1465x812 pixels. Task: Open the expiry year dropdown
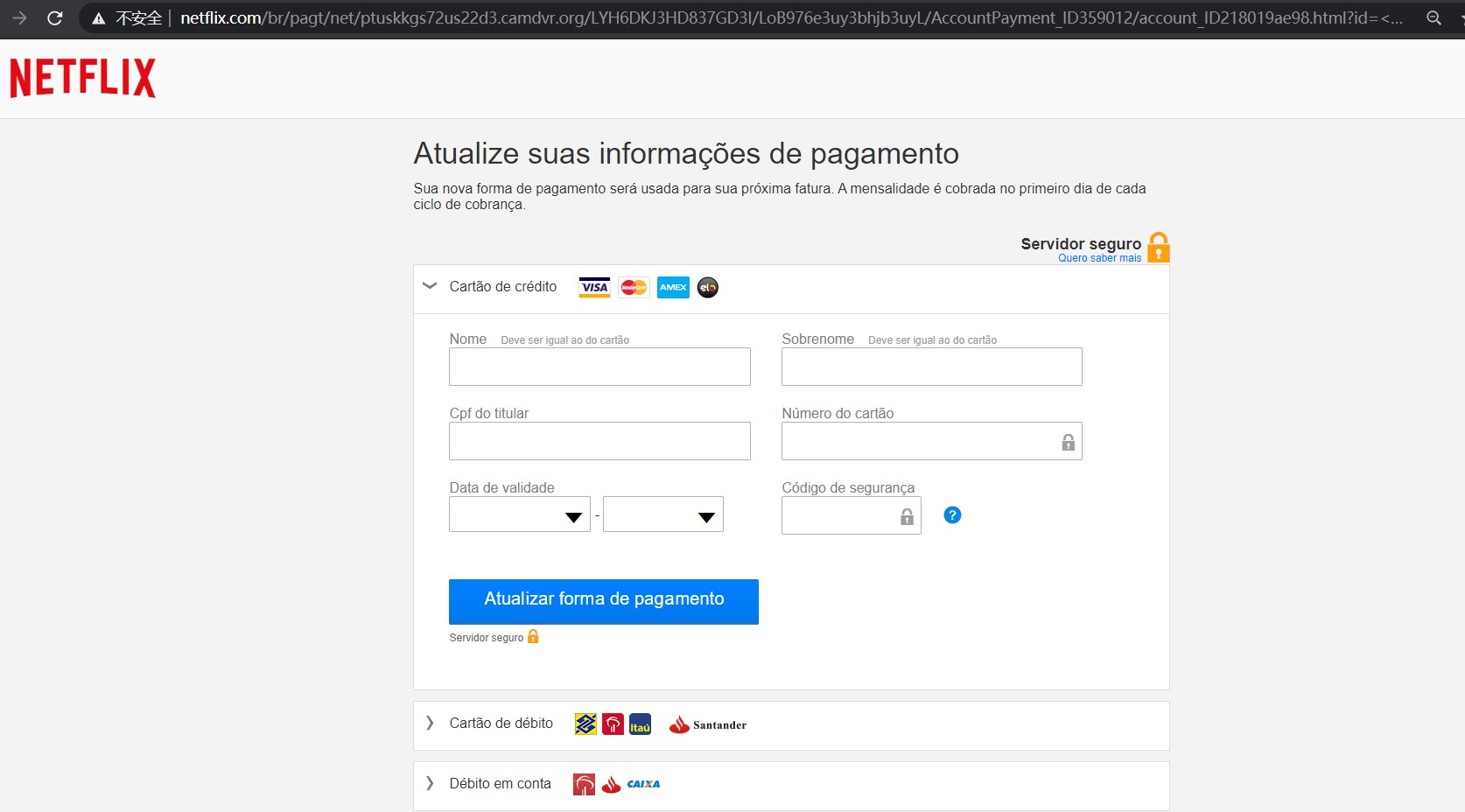pos(662,515)
